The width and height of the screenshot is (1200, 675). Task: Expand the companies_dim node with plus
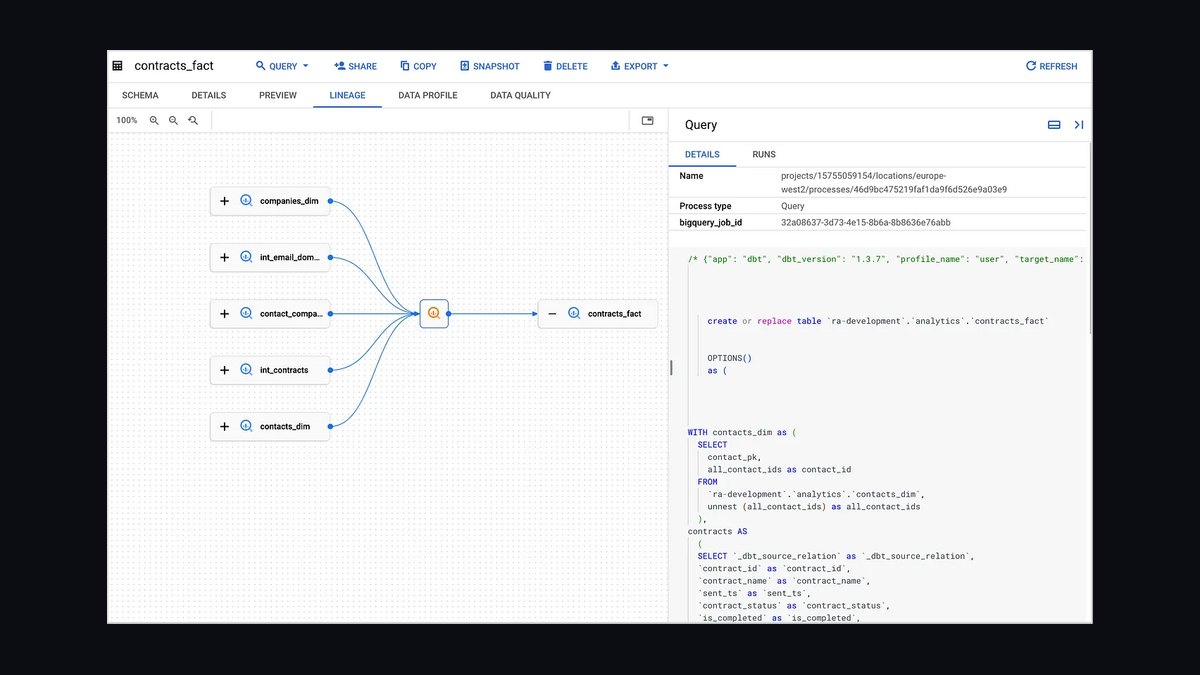pos(224,201)
